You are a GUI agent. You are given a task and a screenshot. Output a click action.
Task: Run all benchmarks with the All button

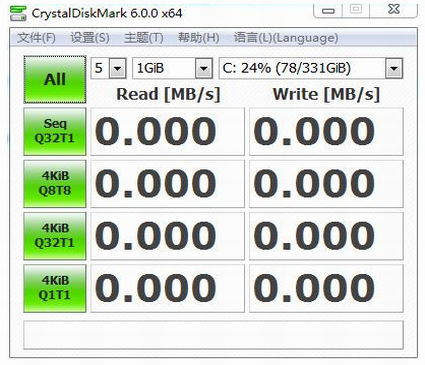[55, 79]
